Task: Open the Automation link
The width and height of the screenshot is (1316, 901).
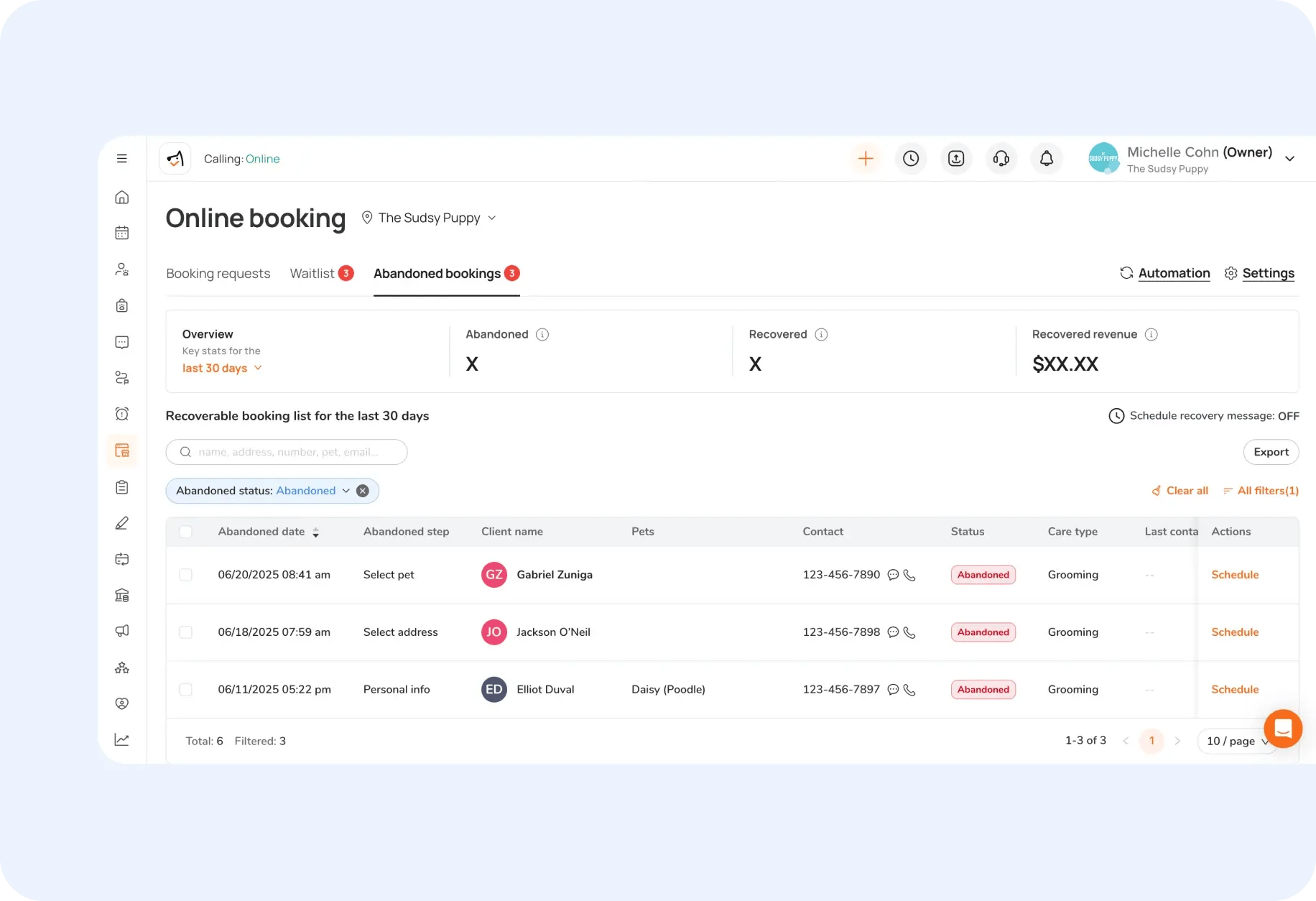Action: pos(1165,273)
